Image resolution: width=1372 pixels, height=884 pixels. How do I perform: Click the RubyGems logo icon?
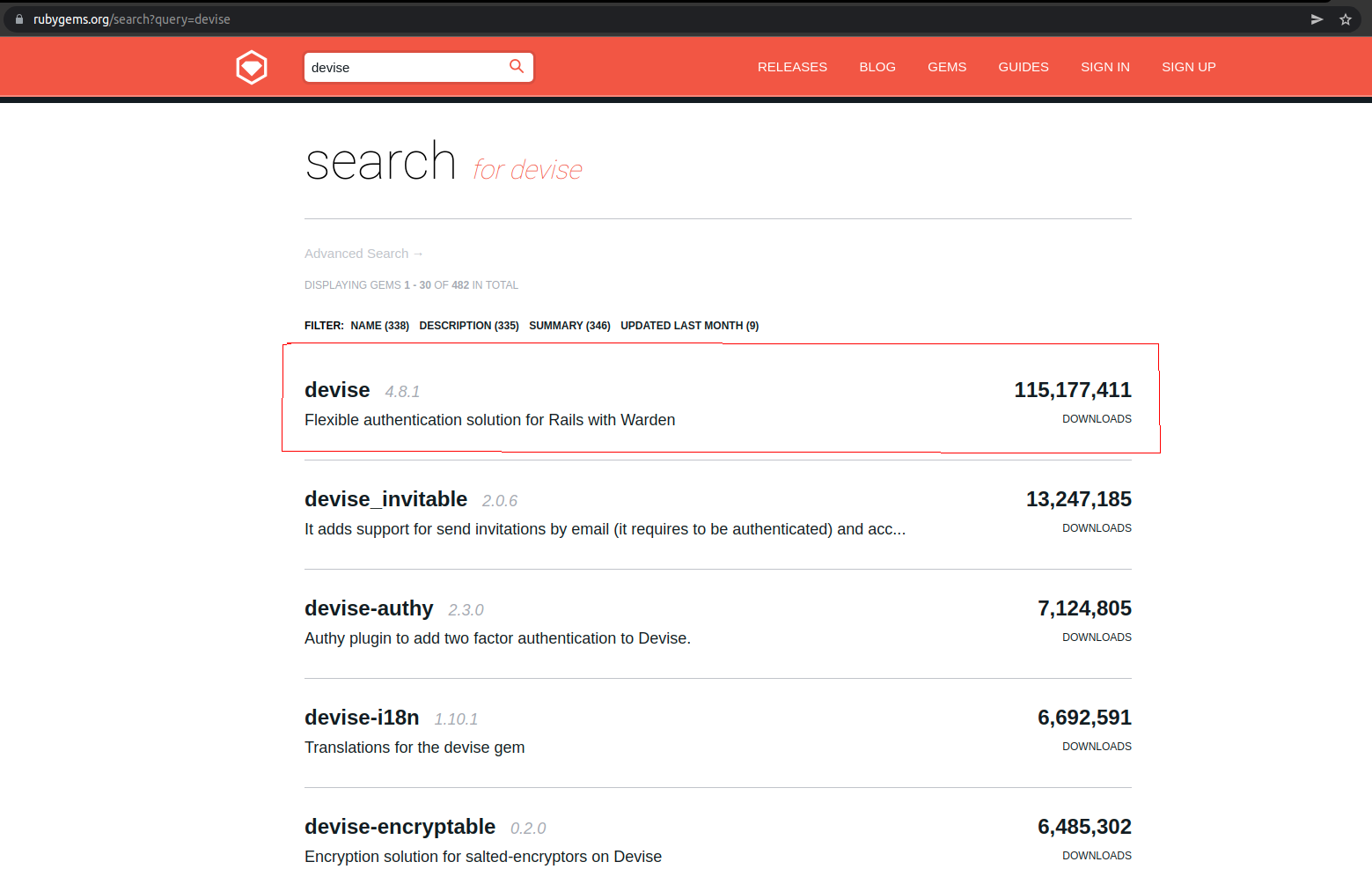pos(252,68)
